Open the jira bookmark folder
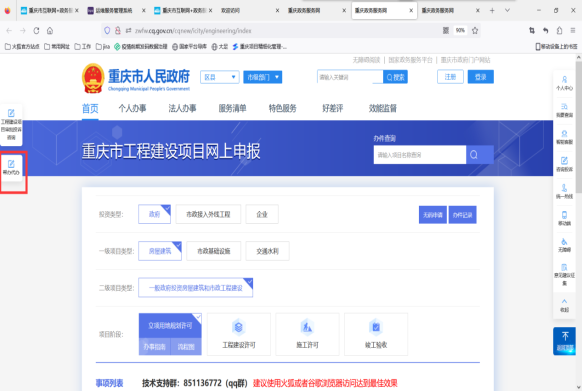 102,47
